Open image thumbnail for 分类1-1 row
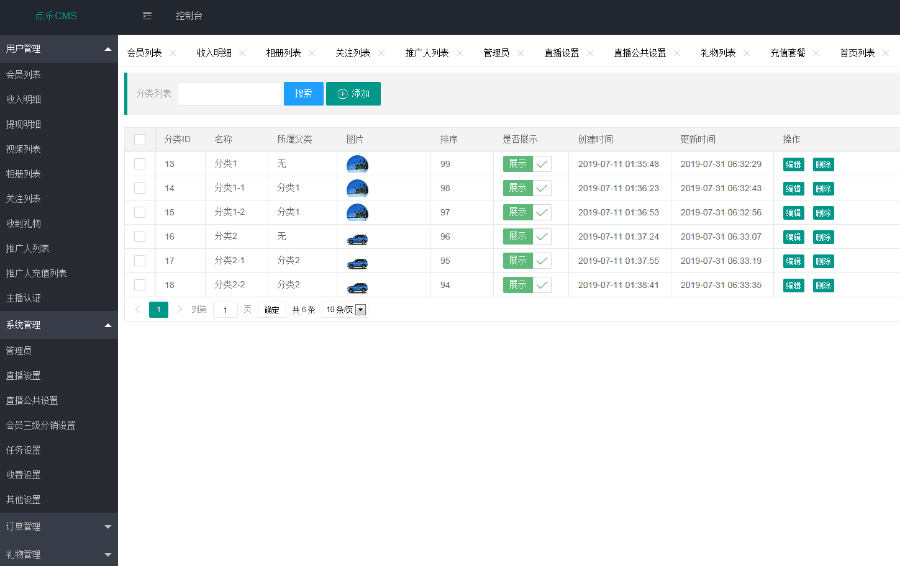Image resolution: width=900 pixels, height=566 pixels. 357,188
